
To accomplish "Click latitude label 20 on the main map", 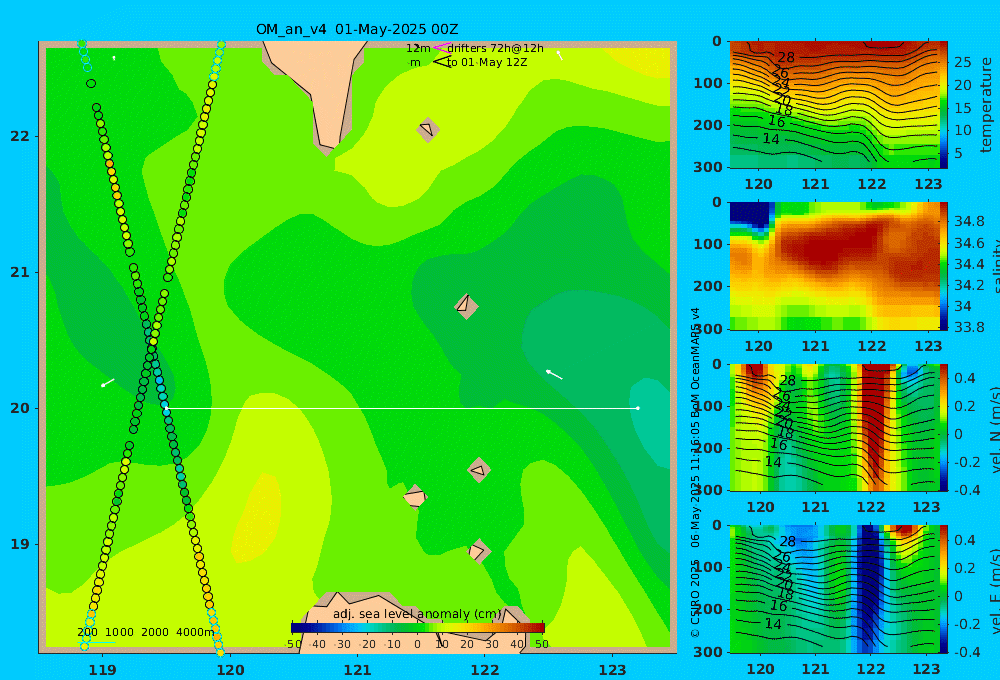I will pos(20,408).
